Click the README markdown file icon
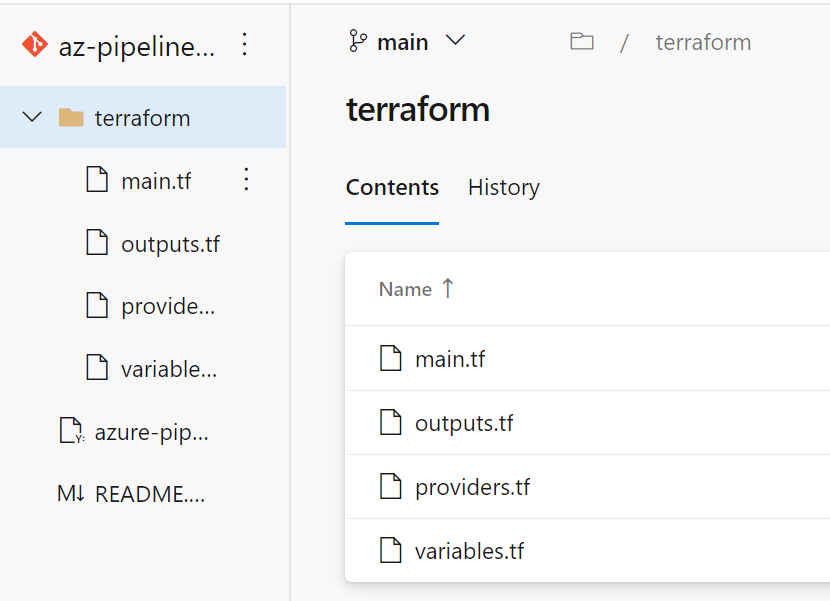Viewport: 830px width, 601px height. point(71,494)
